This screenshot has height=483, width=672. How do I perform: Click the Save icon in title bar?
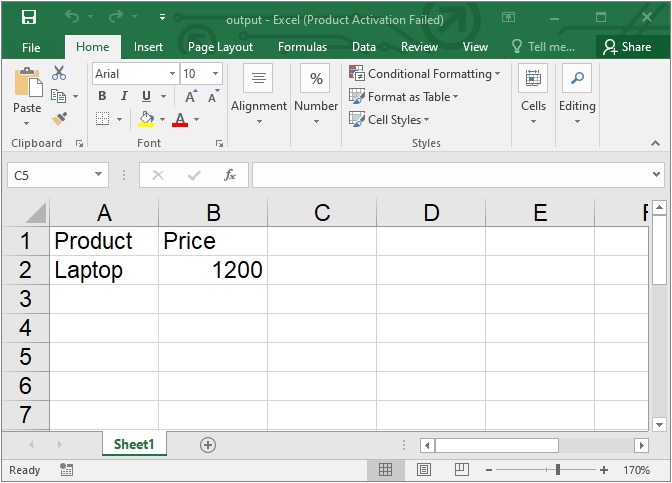(x=28, y=18)
